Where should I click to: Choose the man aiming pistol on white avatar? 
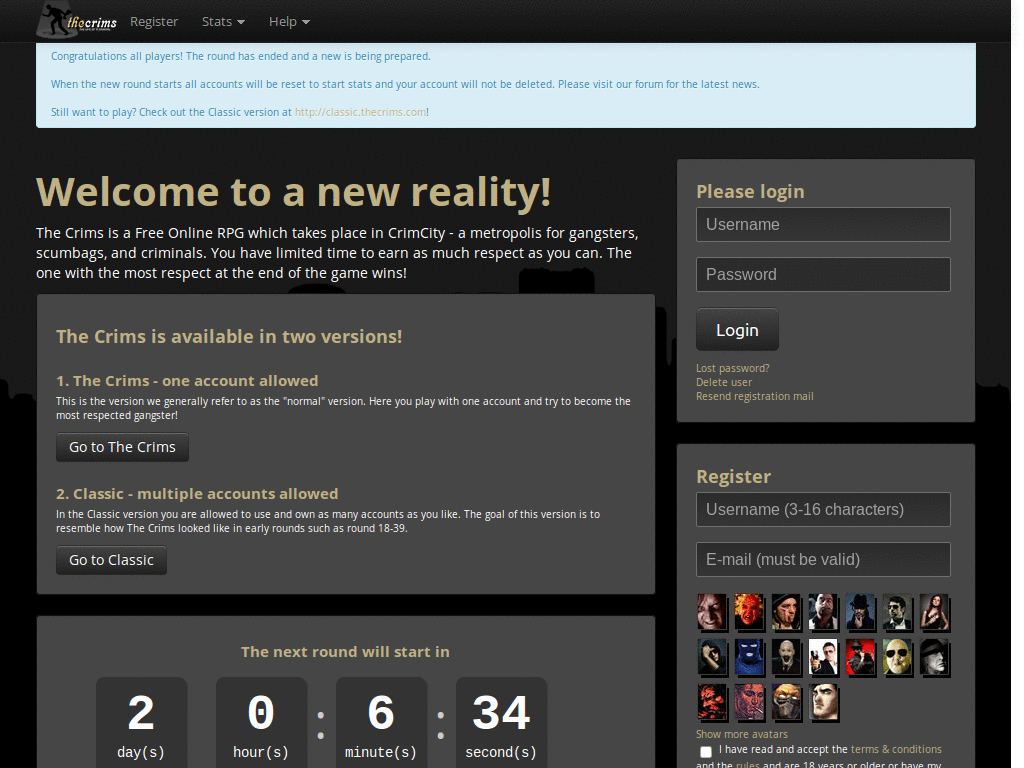pyautogui.click(x=823, y=656)
